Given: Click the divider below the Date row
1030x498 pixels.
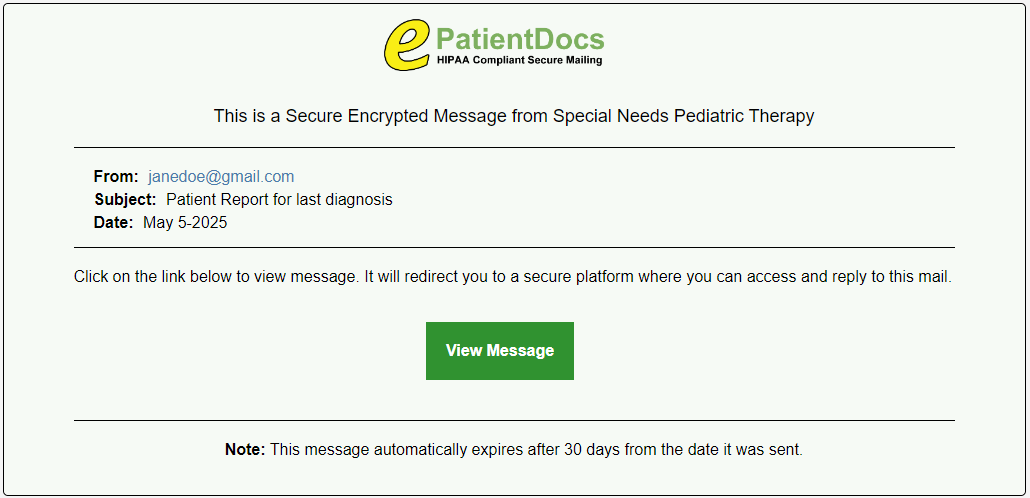Looking at the screenshot, I should [x=514, y=248].
